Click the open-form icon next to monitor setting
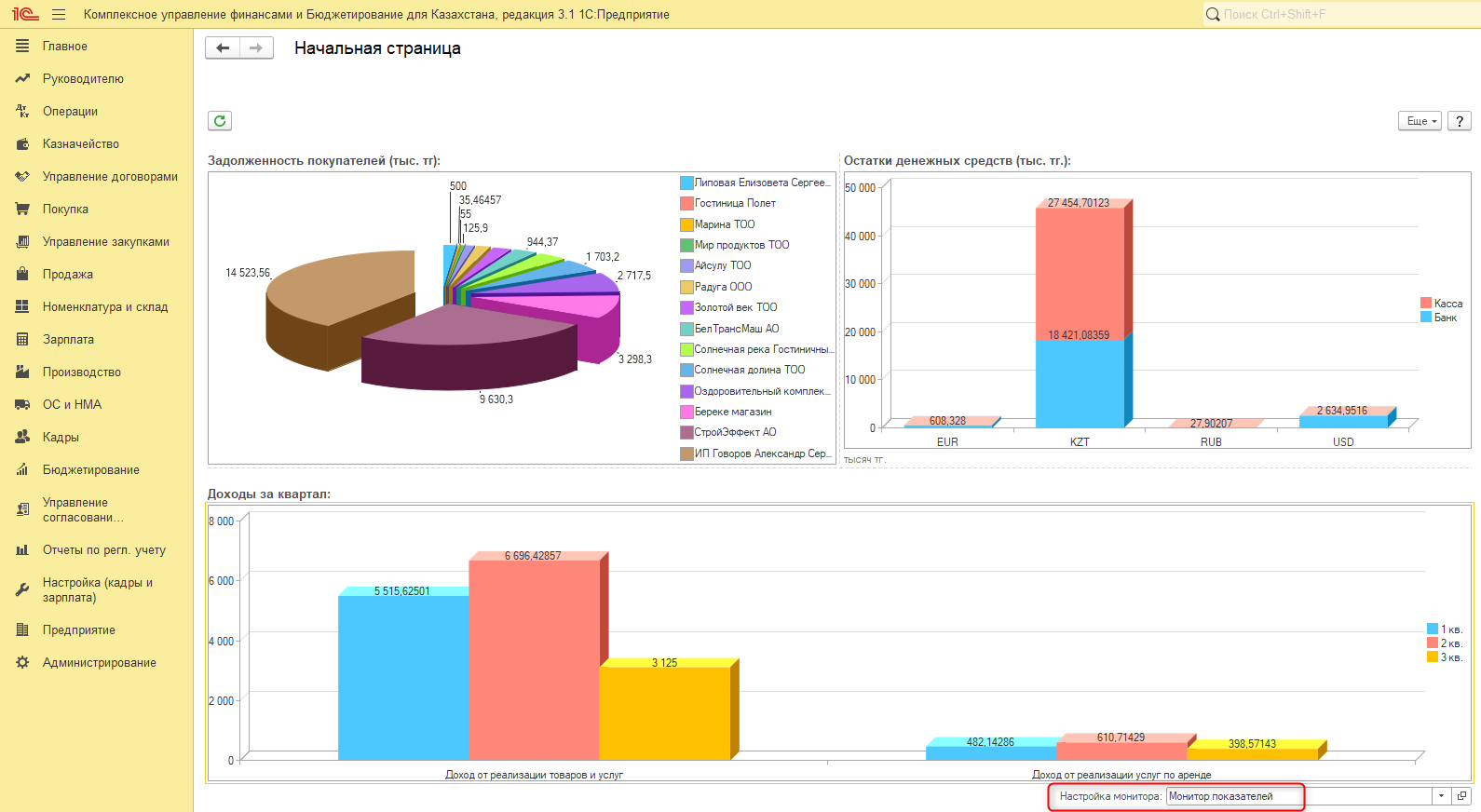The height and width of the screenshot is (812, 1481). (1461, 796)
